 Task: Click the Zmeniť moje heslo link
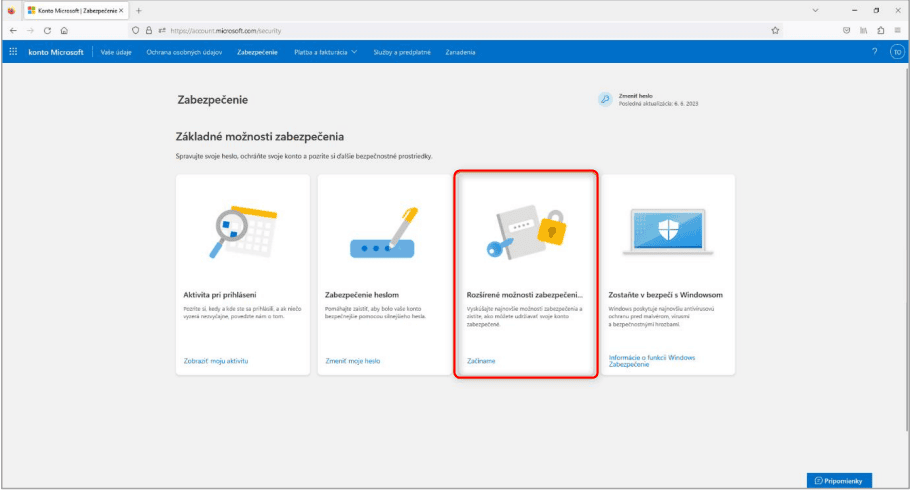tap(353, 360)
